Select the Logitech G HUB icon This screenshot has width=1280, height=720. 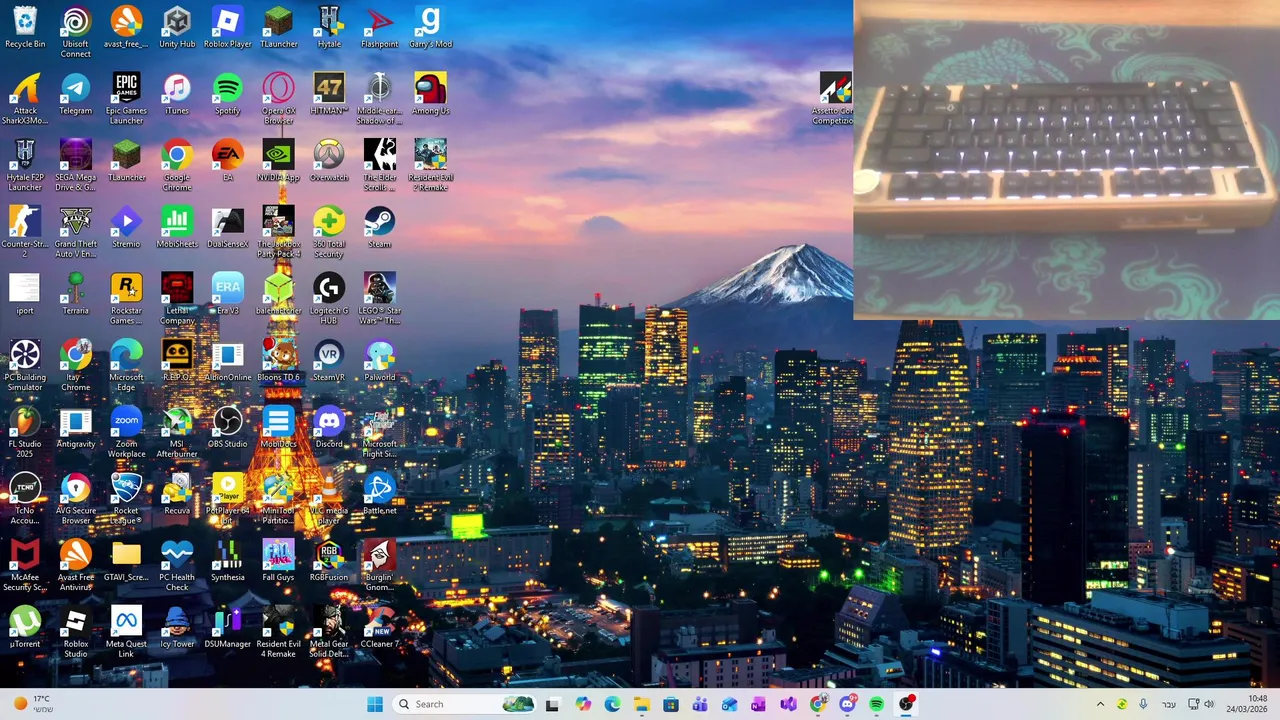coord(329,299)
